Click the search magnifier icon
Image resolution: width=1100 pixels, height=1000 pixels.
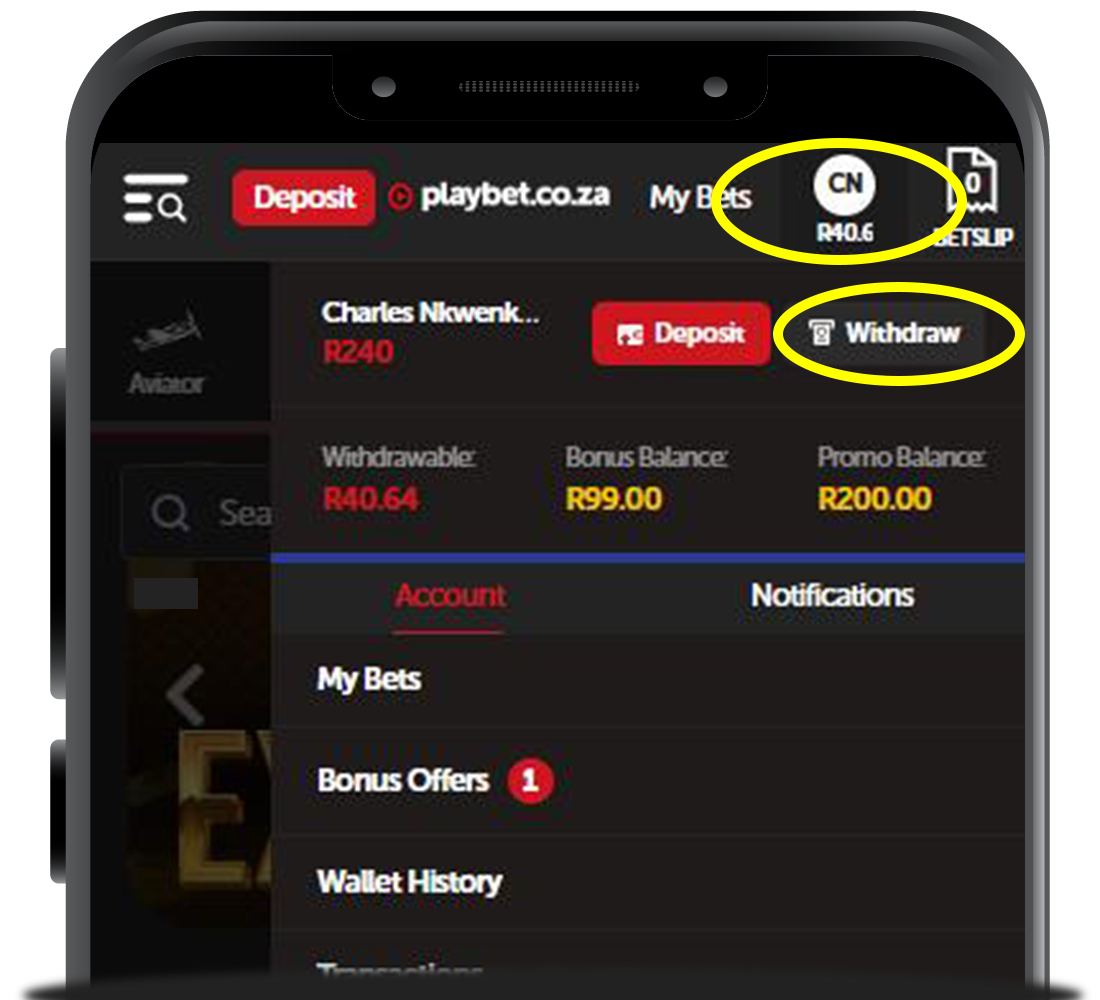(170, 512)
